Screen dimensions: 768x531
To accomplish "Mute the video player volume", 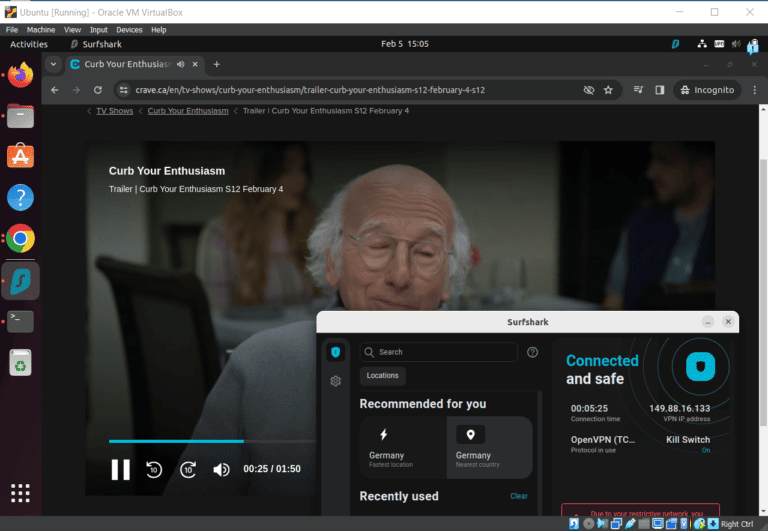I will point(221,469).
